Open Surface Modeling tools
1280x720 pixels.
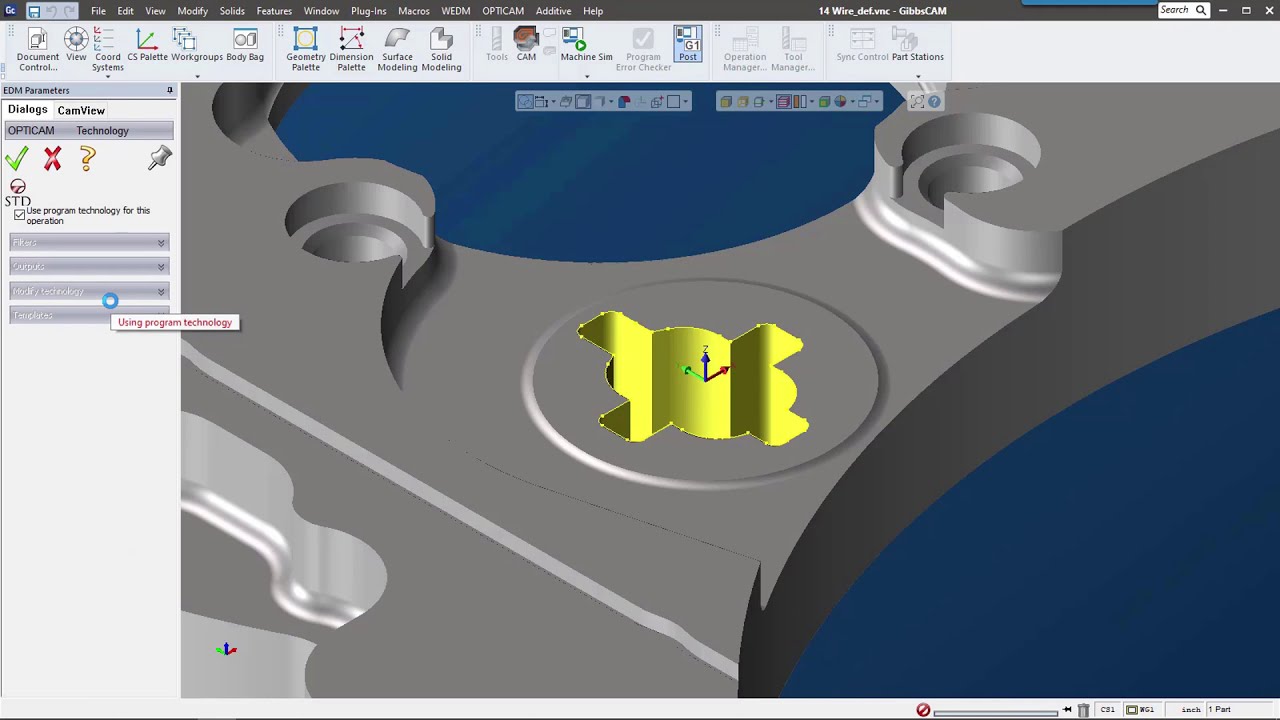(x=397, y=50)
